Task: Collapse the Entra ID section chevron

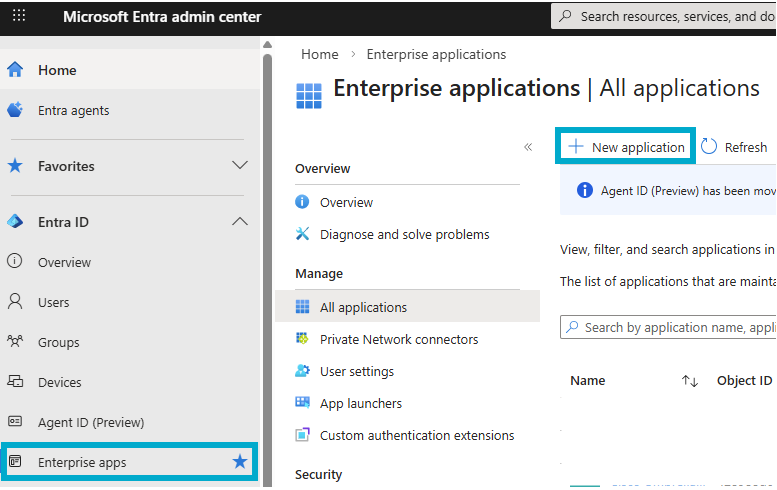Action: tap(240, 221)
